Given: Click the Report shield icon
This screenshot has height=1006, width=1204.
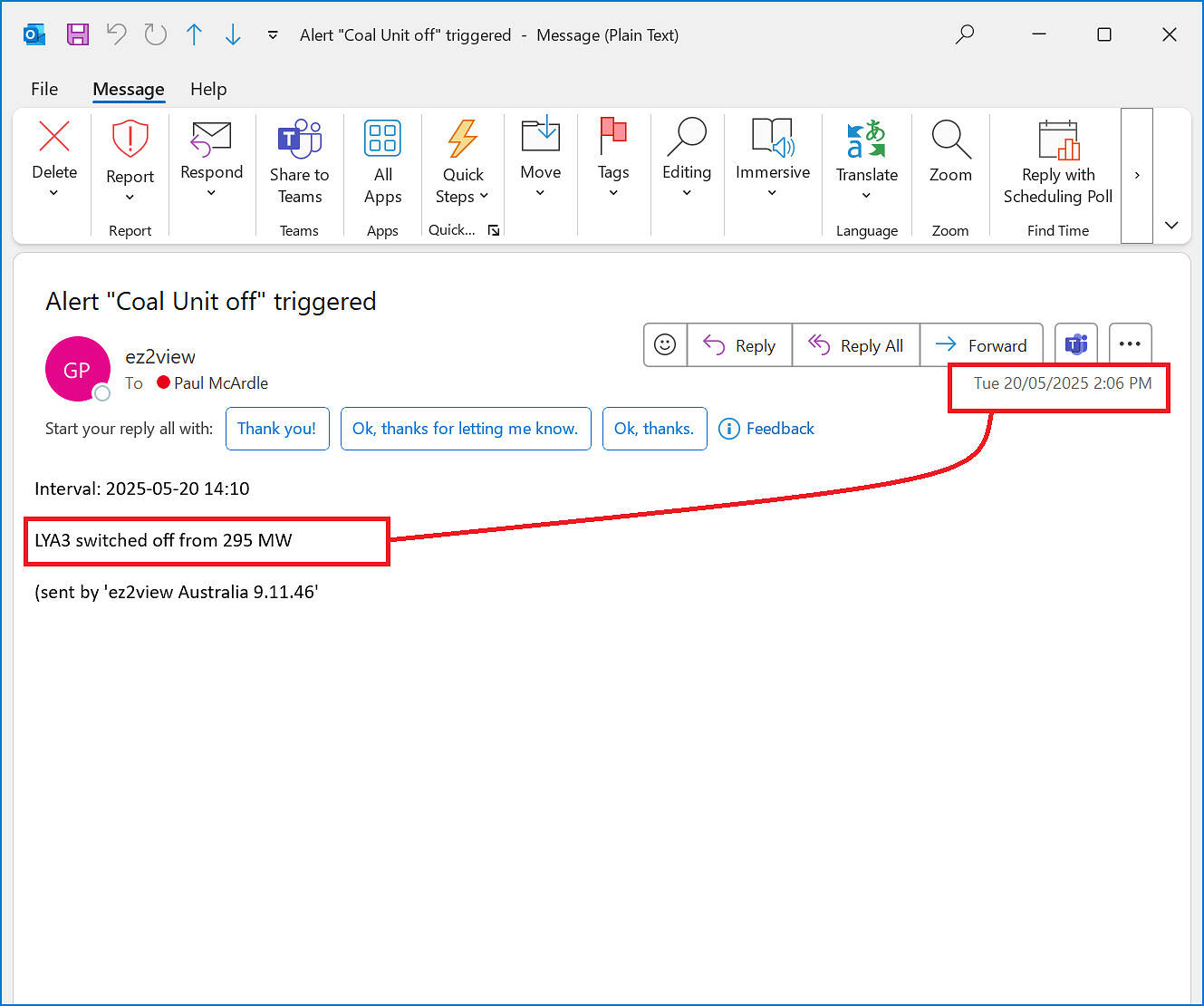Looking at the screenshot, I should coord(130,139).
